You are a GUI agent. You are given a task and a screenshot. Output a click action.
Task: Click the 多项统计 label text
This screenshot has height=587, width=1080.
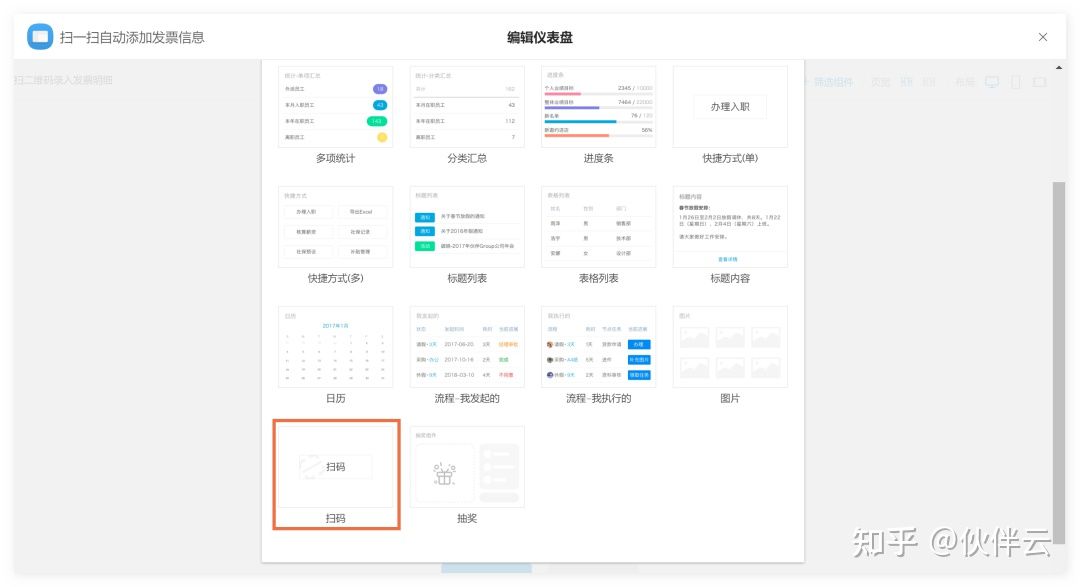tap(335, 158)
